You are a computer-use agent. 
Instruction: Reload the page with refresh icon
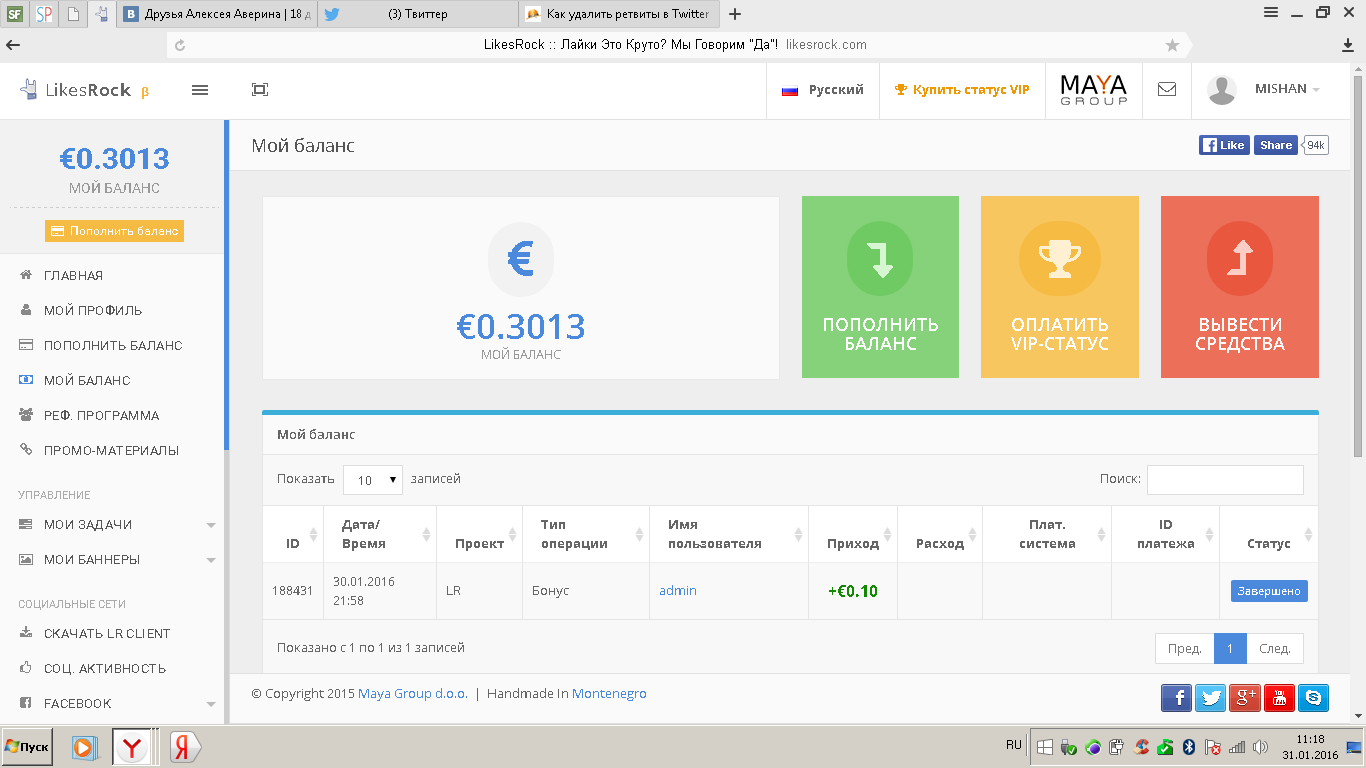[x=180, y=45]
